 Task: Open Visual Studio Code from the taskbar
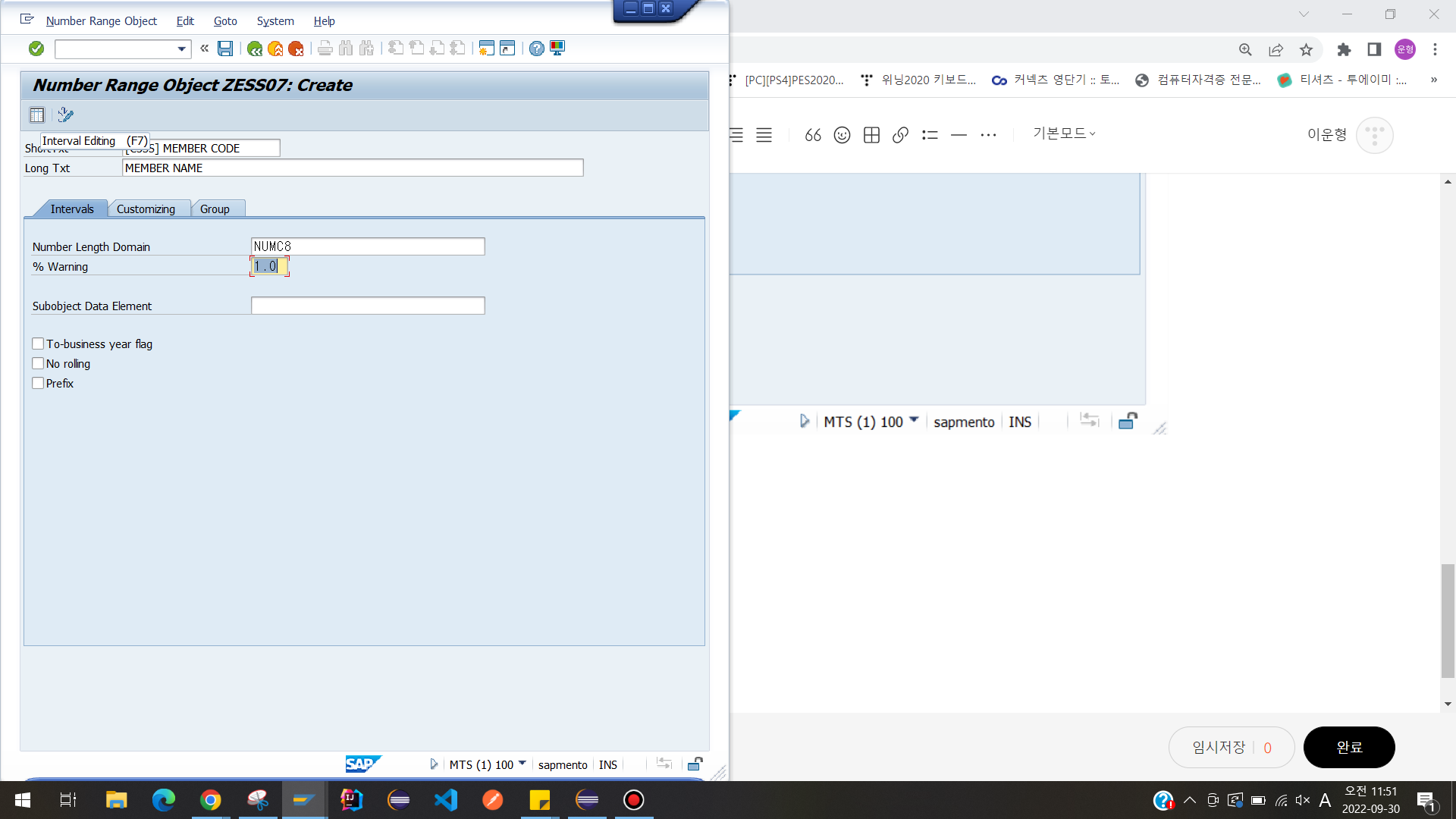coord(446,800)
